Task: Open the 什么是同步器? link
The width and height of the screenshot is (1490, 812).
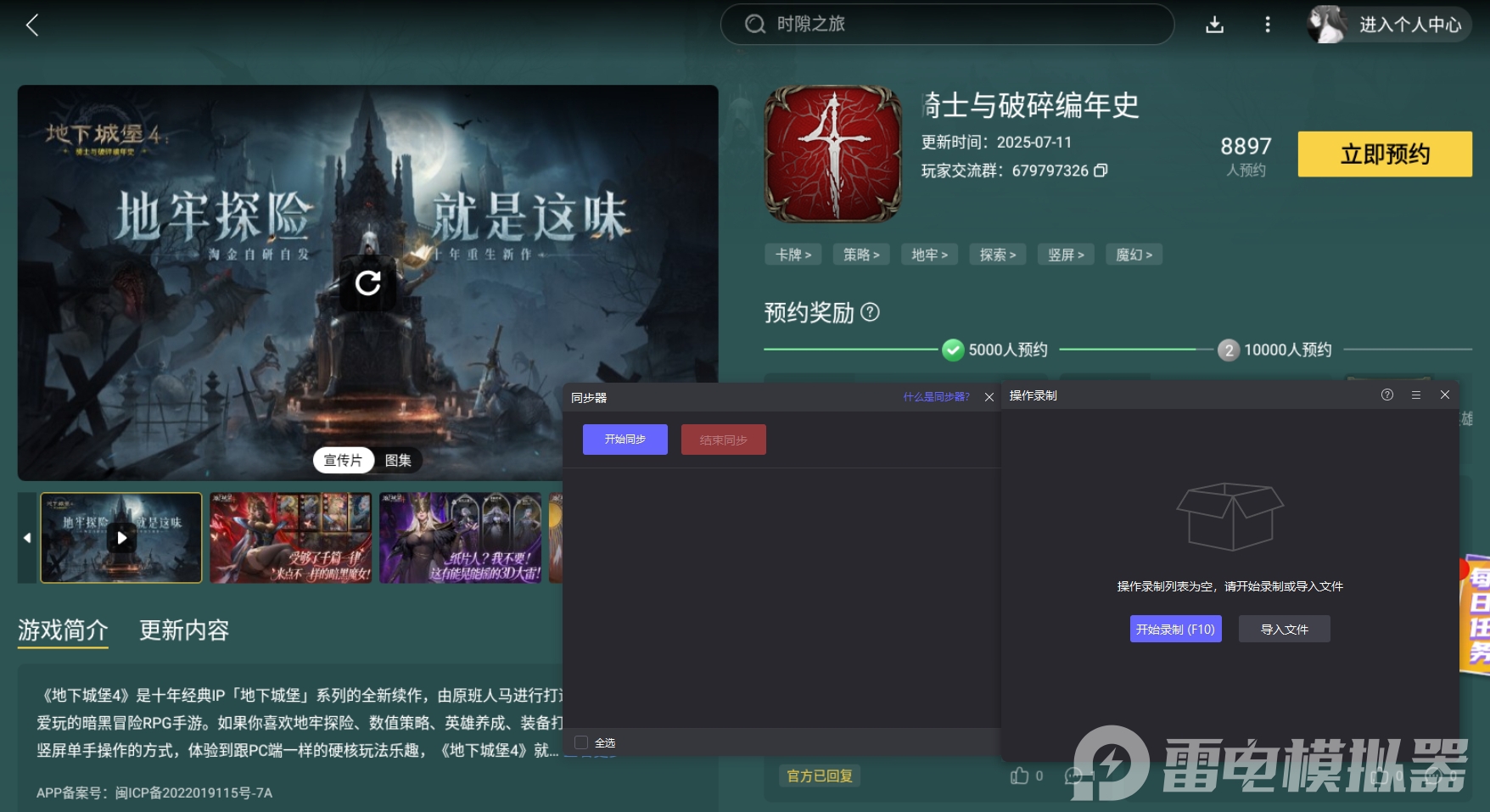Action: [937, 397]
